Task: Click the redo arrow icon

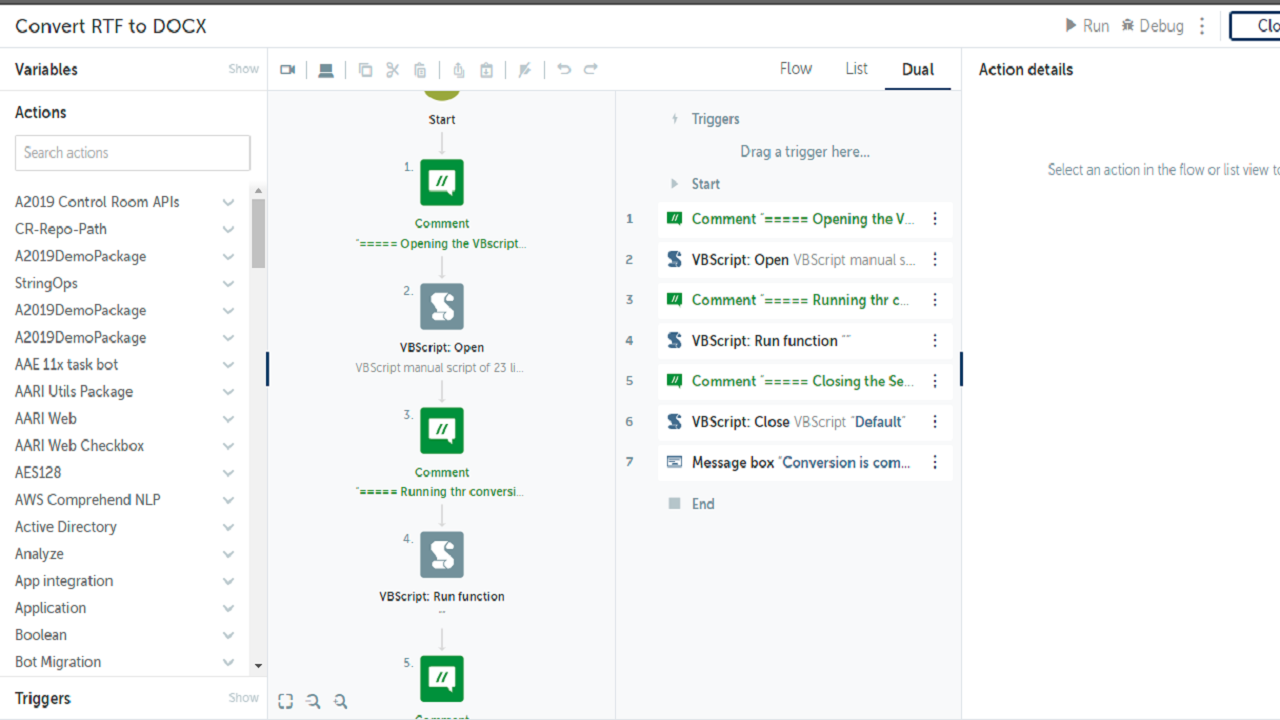Action: click(x=591, y=69)
